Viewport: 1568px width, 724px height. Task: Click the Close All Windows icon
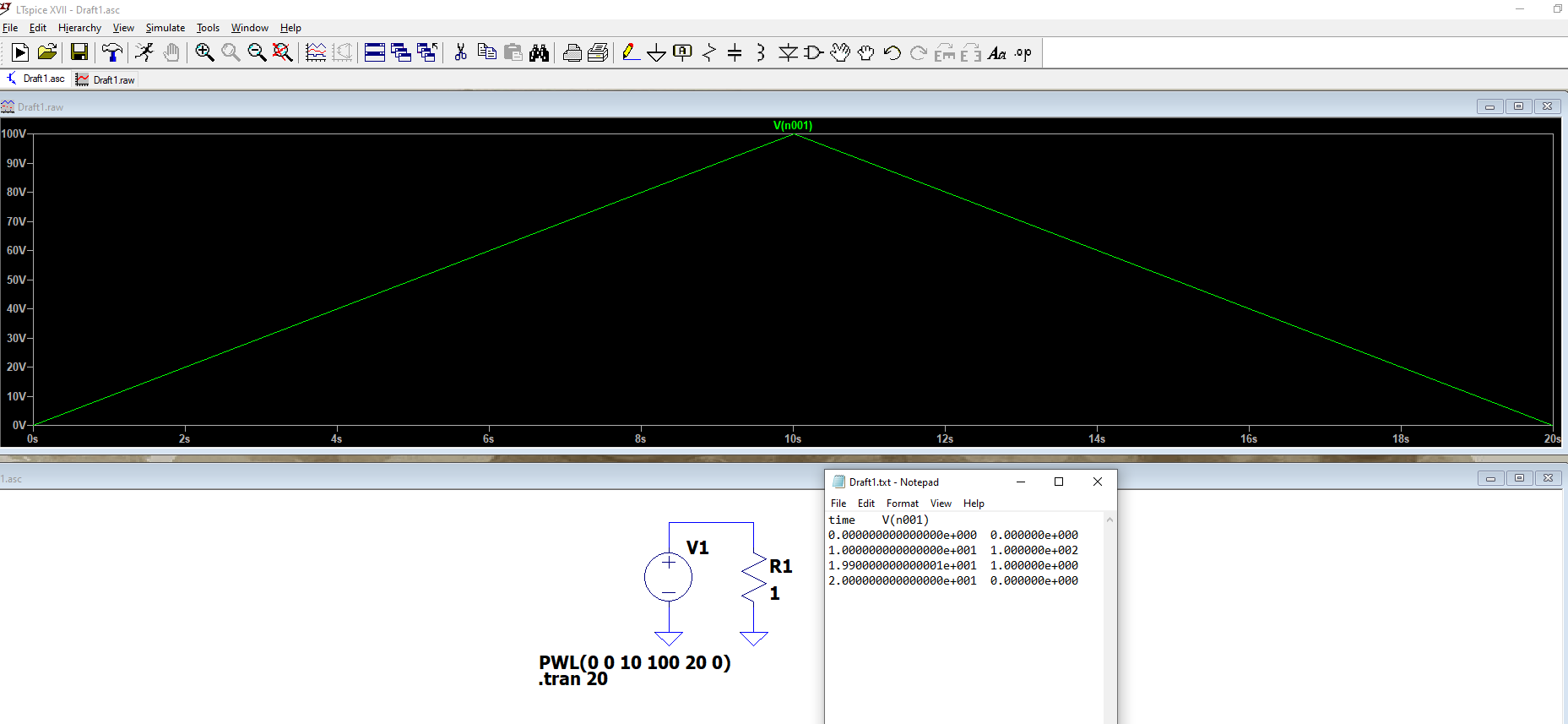[x=427, y=53]
